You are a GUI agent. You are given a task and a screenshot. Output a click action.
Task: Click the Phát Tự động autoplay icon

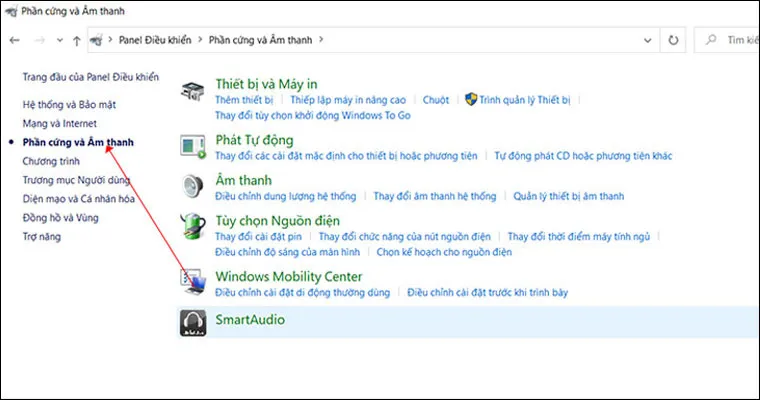193,147
